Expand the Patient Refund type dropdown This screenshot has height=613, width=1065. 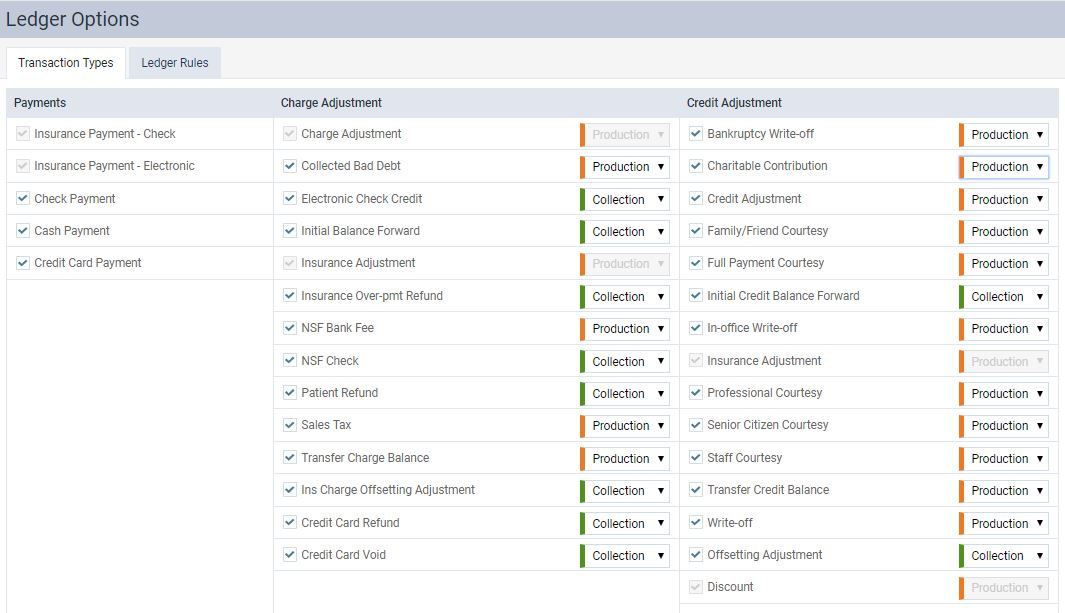[627, 394]
